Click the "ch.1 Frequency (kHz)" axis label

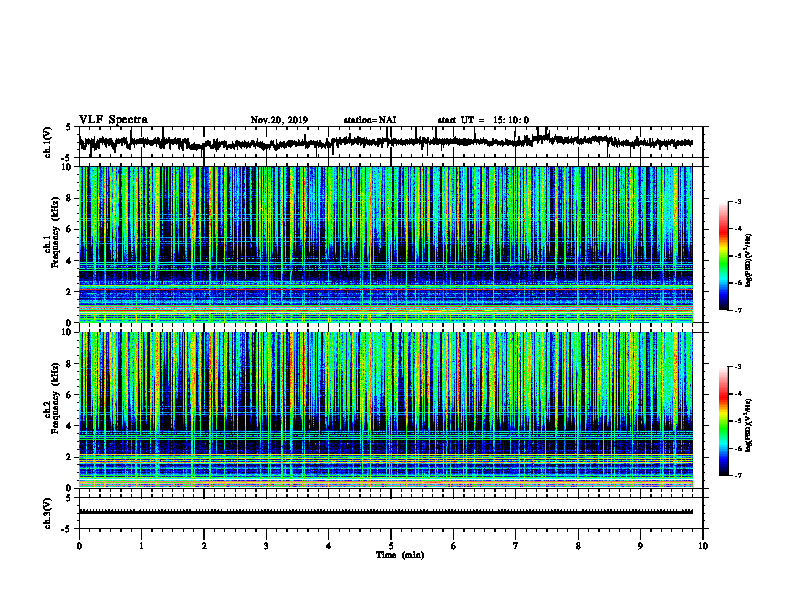tap(52, 232)
